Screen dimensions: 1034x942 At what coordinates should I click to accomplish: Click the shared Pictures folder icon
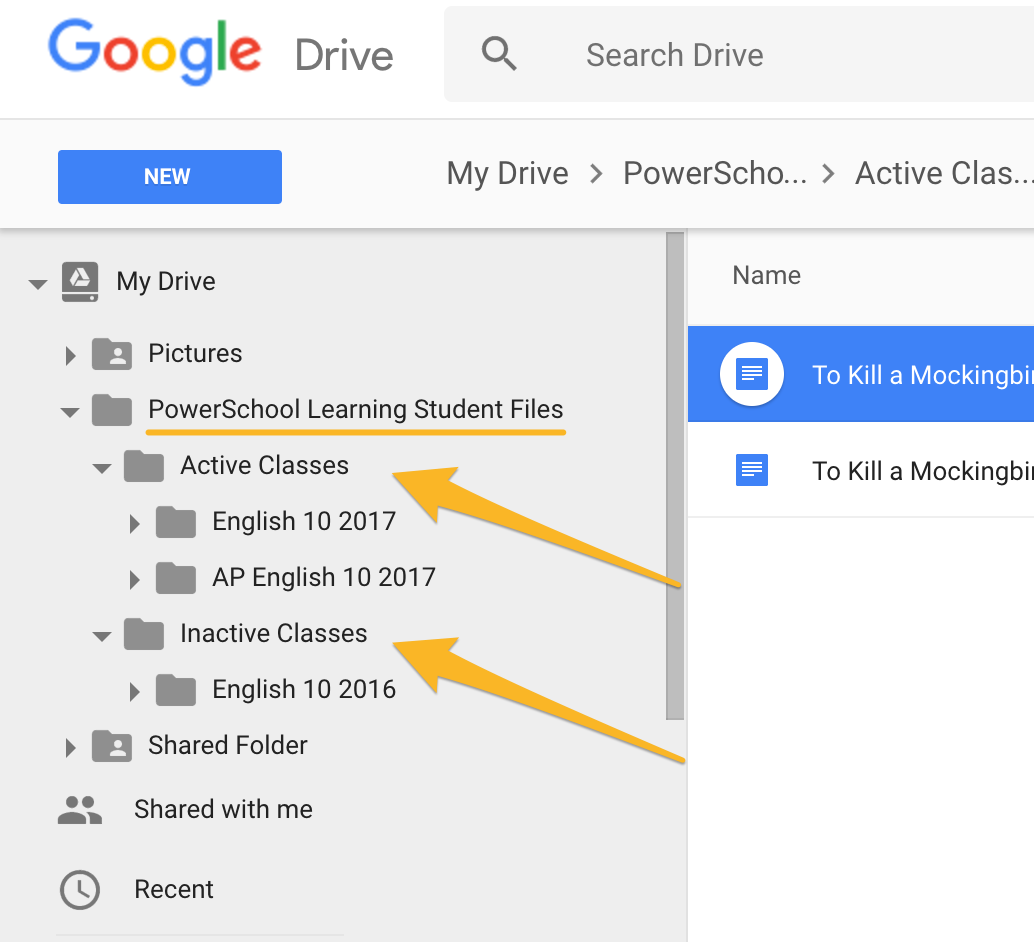(x=112, y=353)
